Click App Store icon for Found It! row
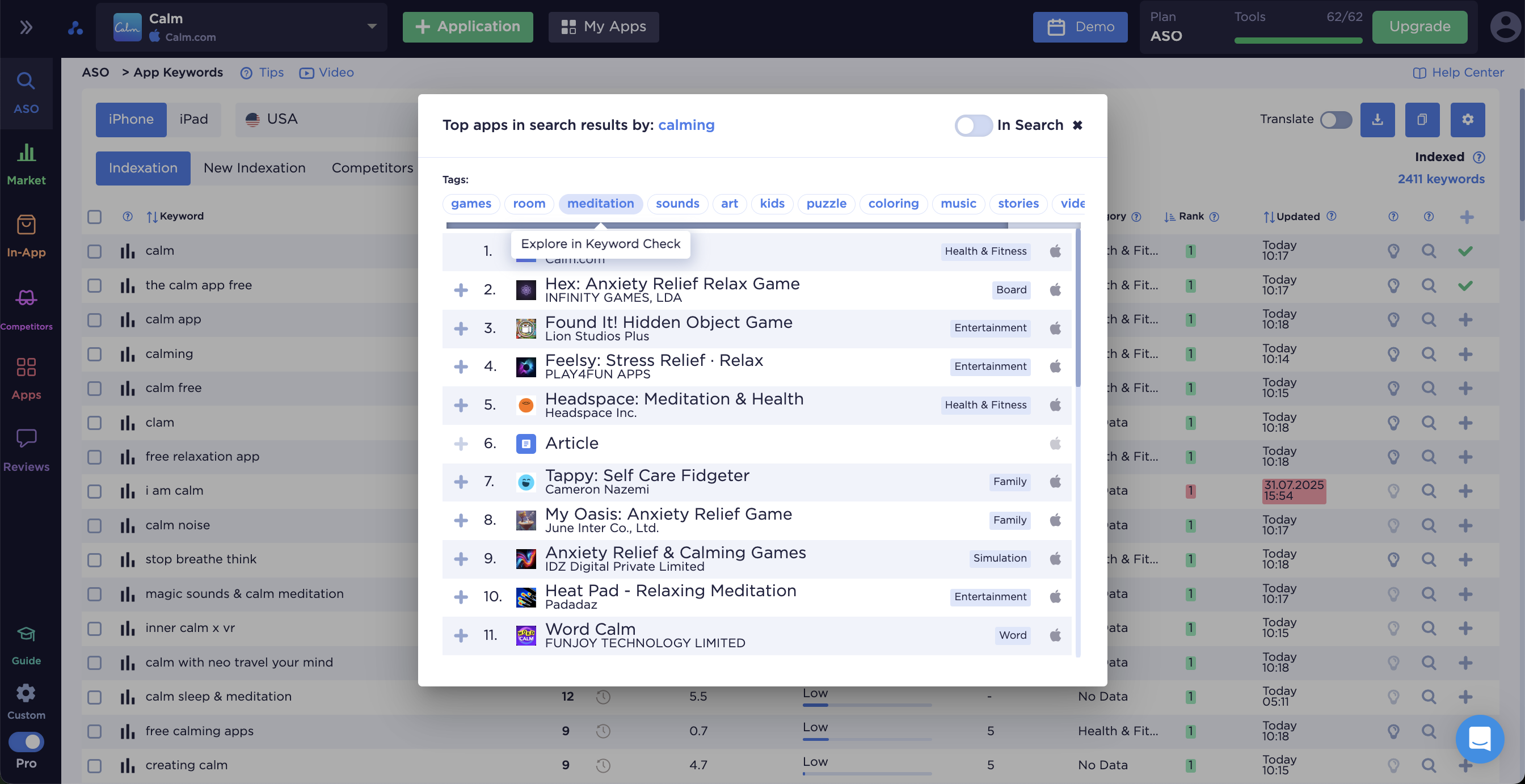 (1055, 328)
